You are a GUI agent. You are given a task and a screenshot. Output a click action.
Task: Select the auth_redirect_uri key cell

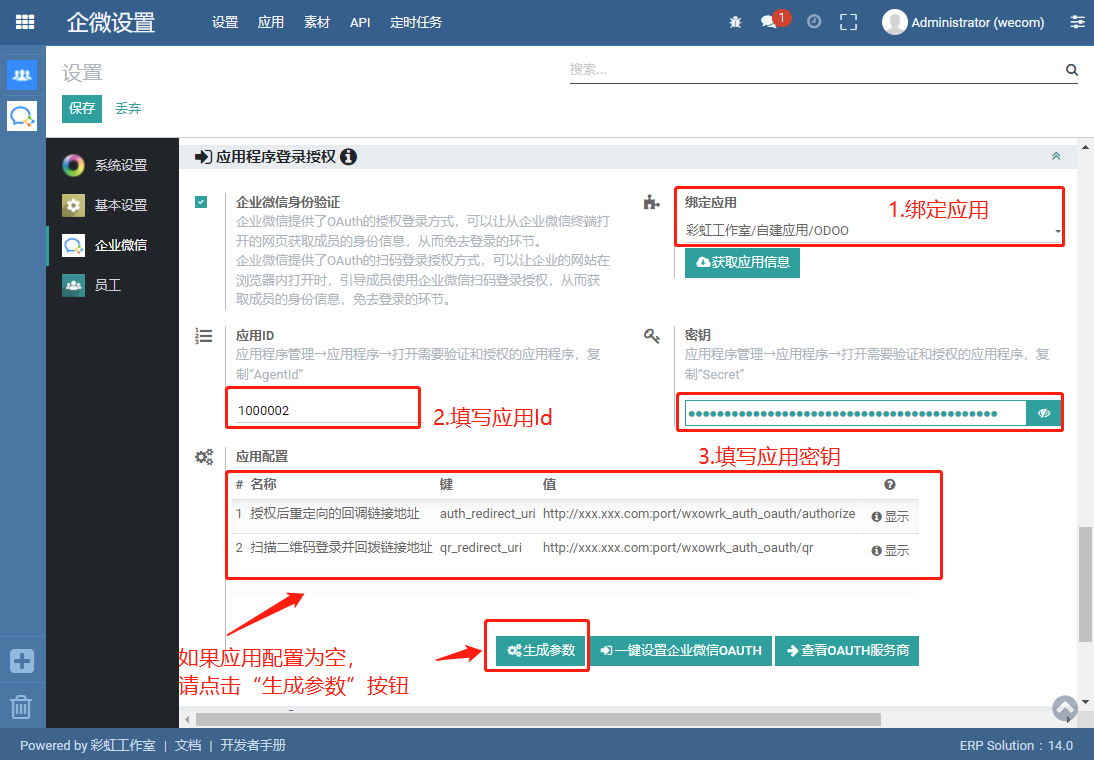(x=487, y=514)
